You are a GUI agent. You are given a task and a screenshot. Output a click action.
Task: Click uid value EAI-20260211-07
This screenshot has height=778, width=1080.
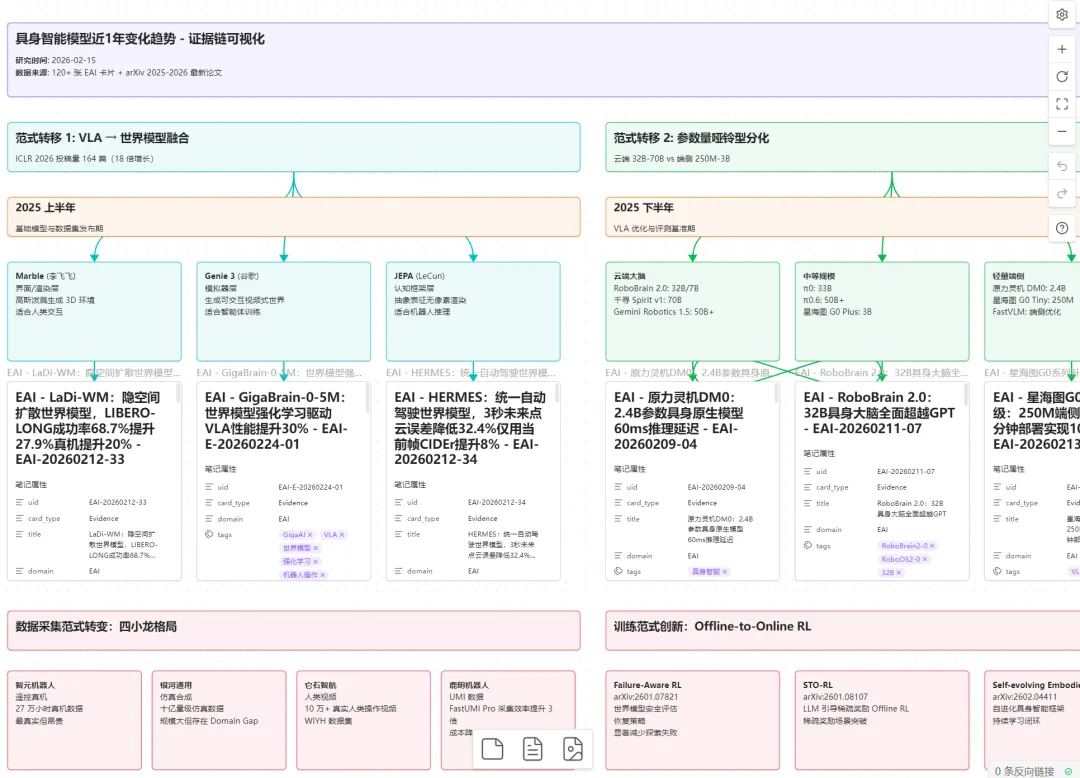click(x=906, y=472)
